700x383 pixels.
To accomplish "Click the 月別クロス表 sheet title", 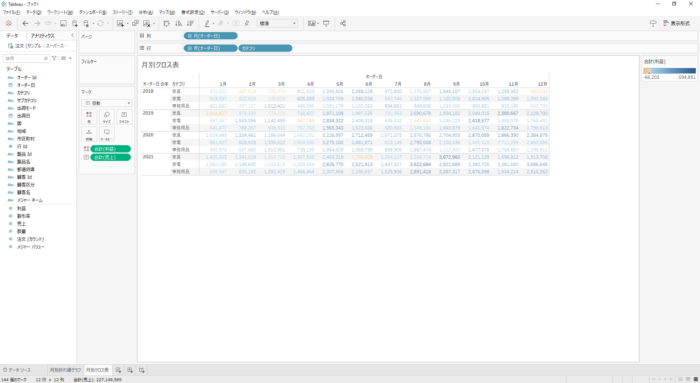I will coord(160,65).
